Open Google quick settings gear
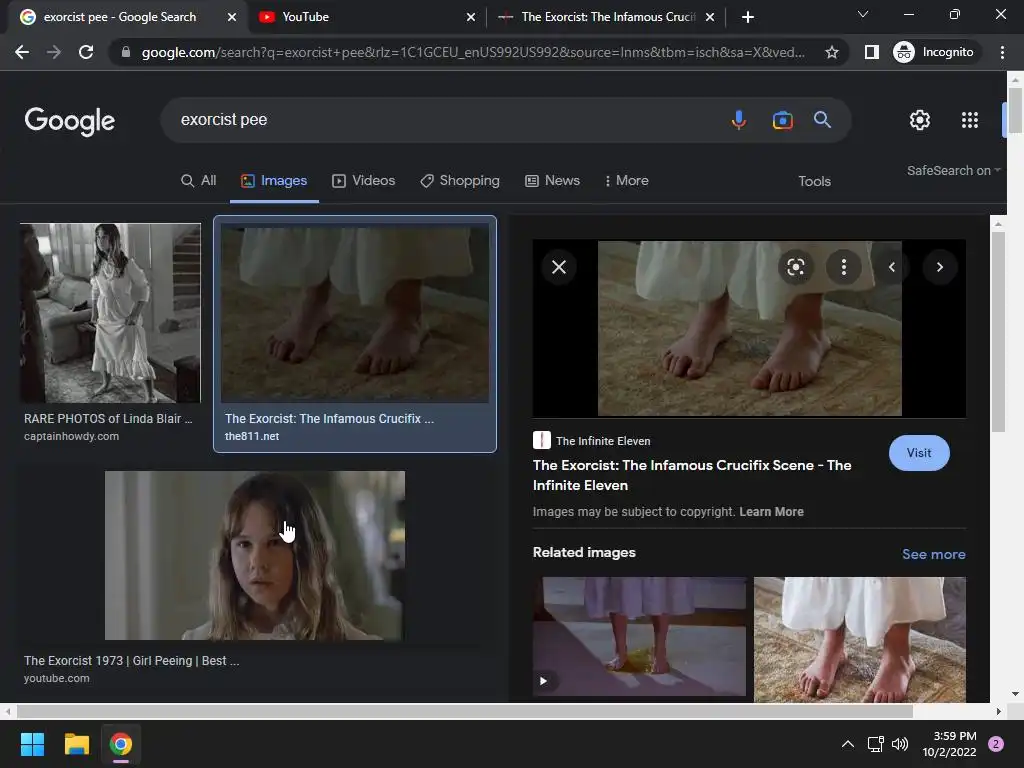 [x=920, y=120]
